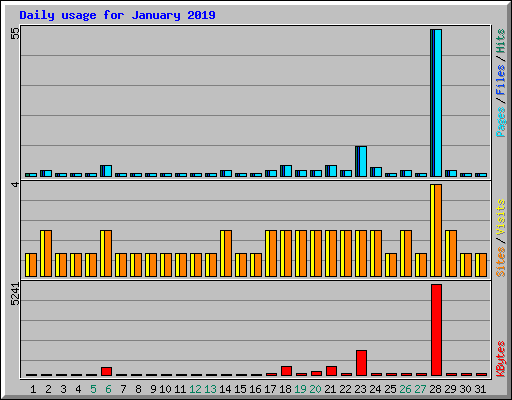Select green weekend day label '6'
Image resolution: width=512 pixels, height=400 pixels.
pos(108,389)
